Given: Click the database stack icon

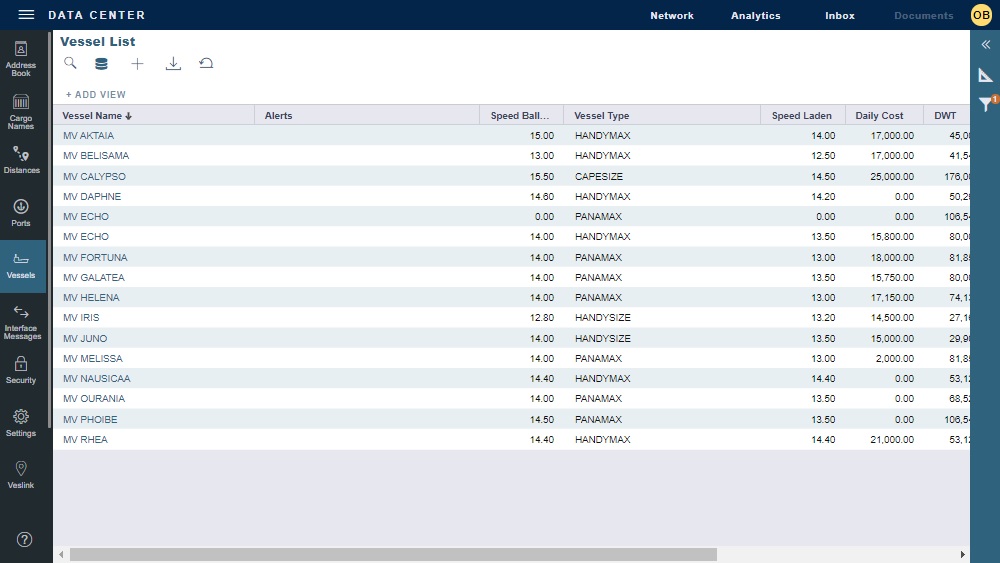Looking at the screenshot, I should coord(101,64).
